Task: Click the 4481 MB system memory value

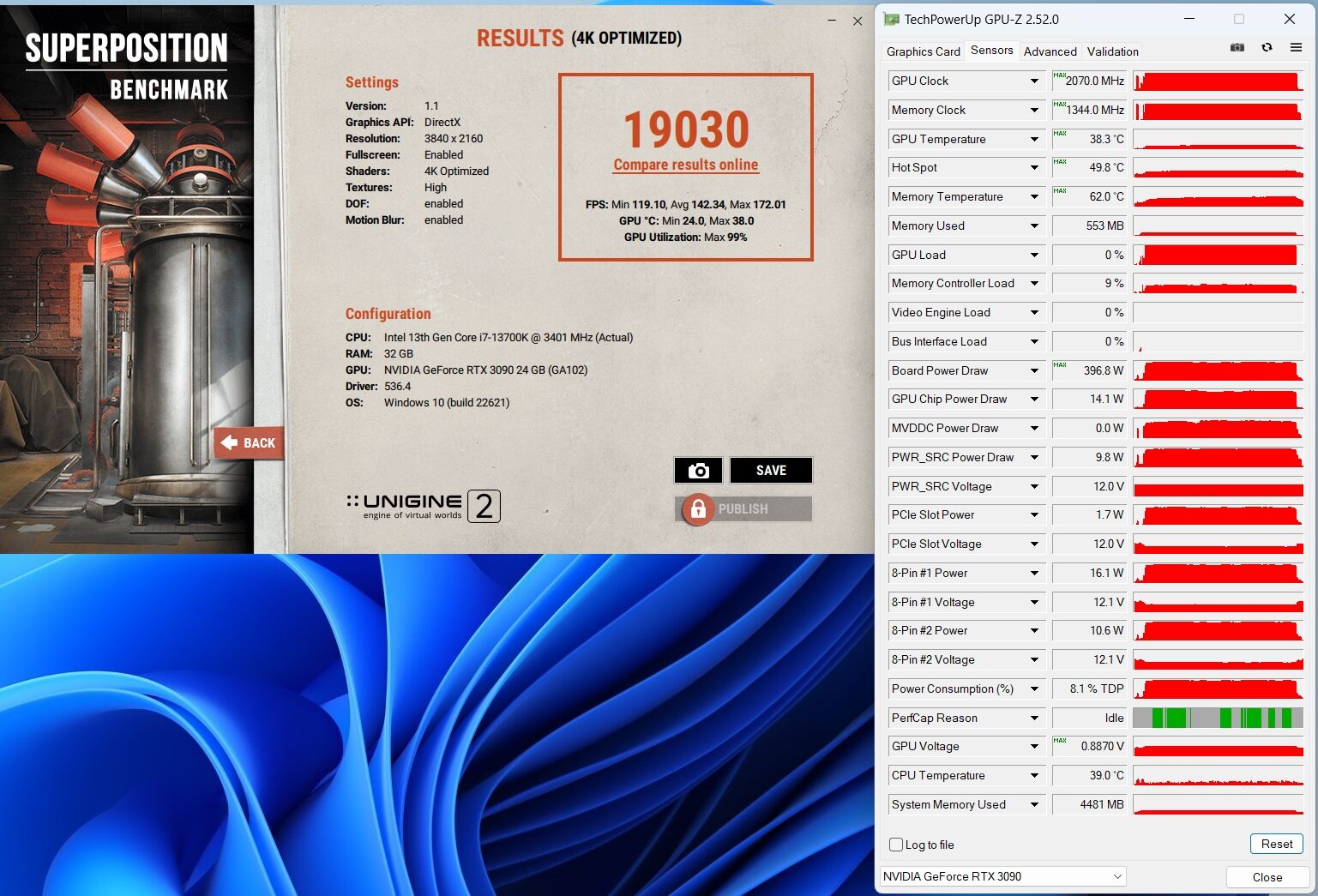Action: coord(1089,804)
